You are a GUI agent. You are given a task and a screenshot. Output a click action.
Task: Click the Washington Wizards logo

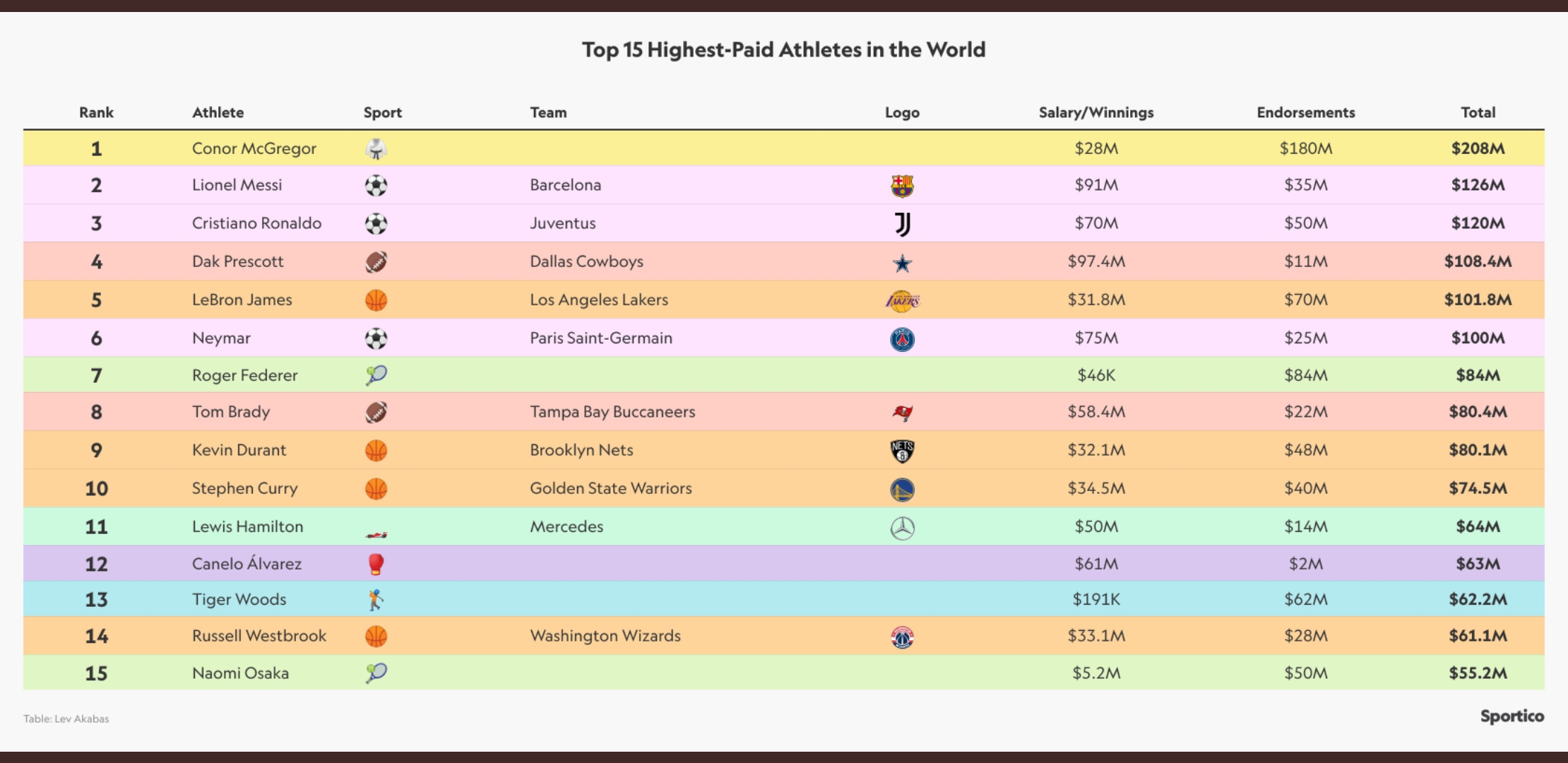pyautogui.click(x=902, y=637)
